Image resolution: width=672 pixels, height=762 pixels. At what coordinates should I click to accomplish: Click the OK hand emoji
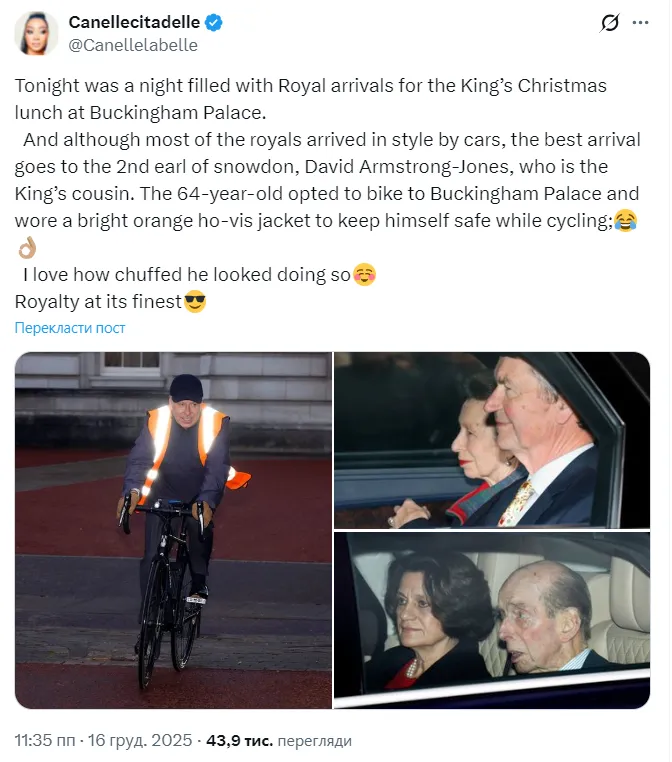pyautogui.click(x=26, y=248)
